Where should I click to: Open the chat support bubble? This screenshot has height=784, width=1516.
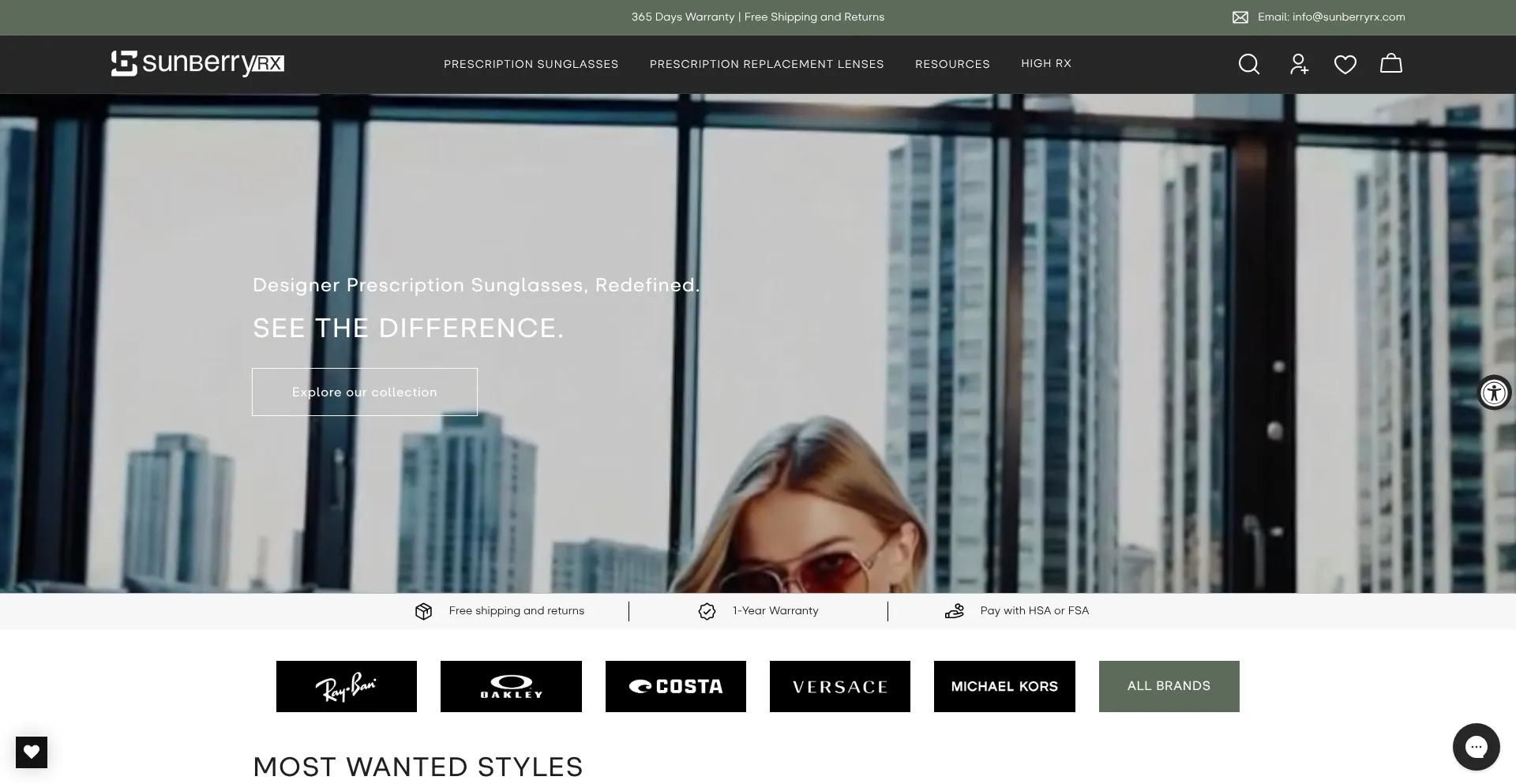1476,746
